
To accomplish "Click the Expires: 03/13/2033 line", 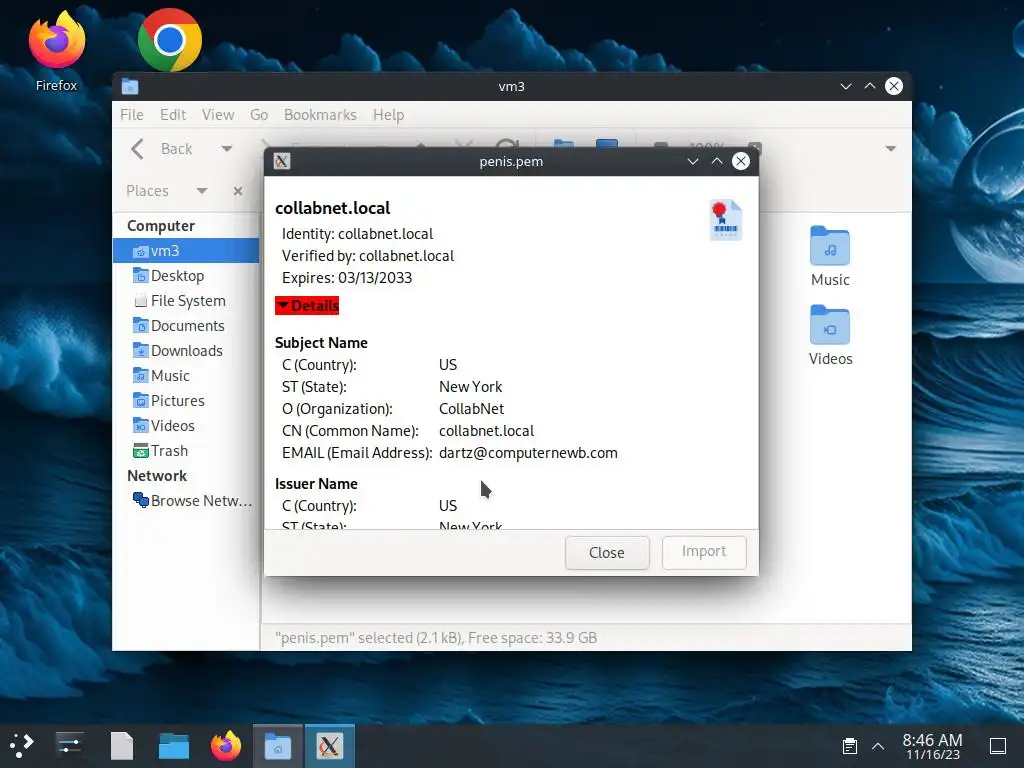I will point(347,278).
